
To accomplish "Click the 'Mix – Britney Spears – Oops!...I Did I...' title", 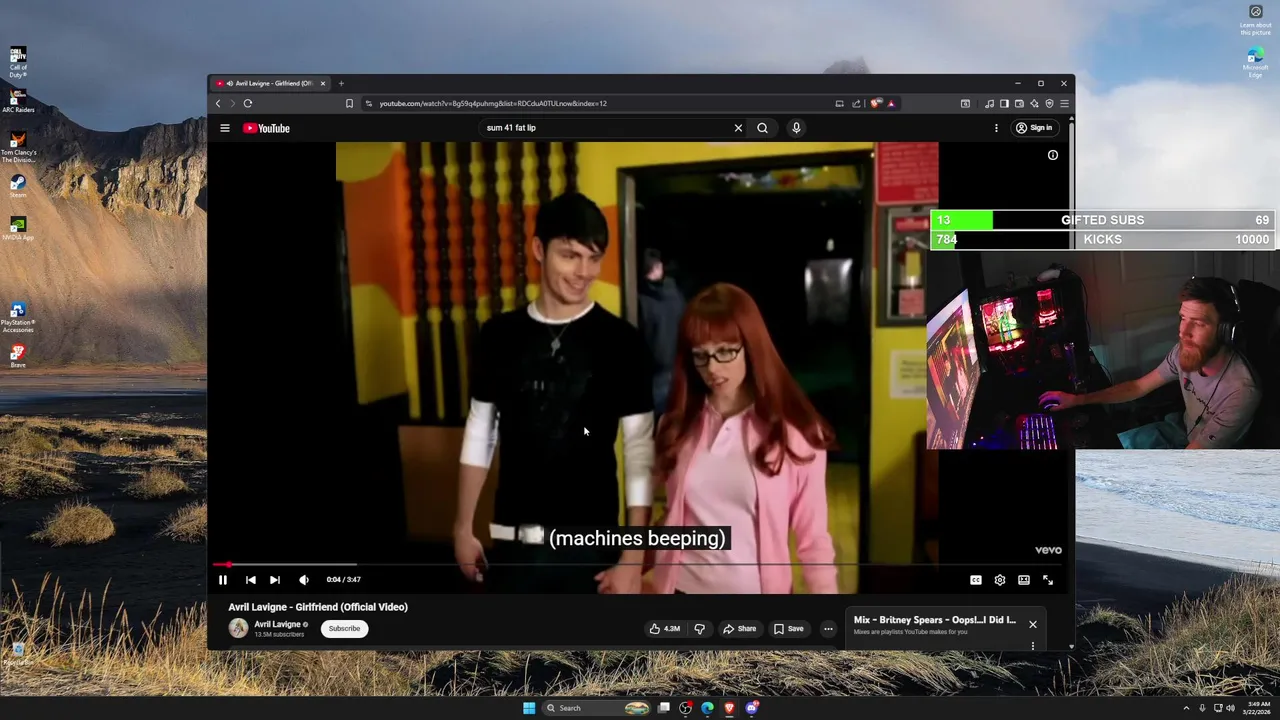I will pos(934,620).
